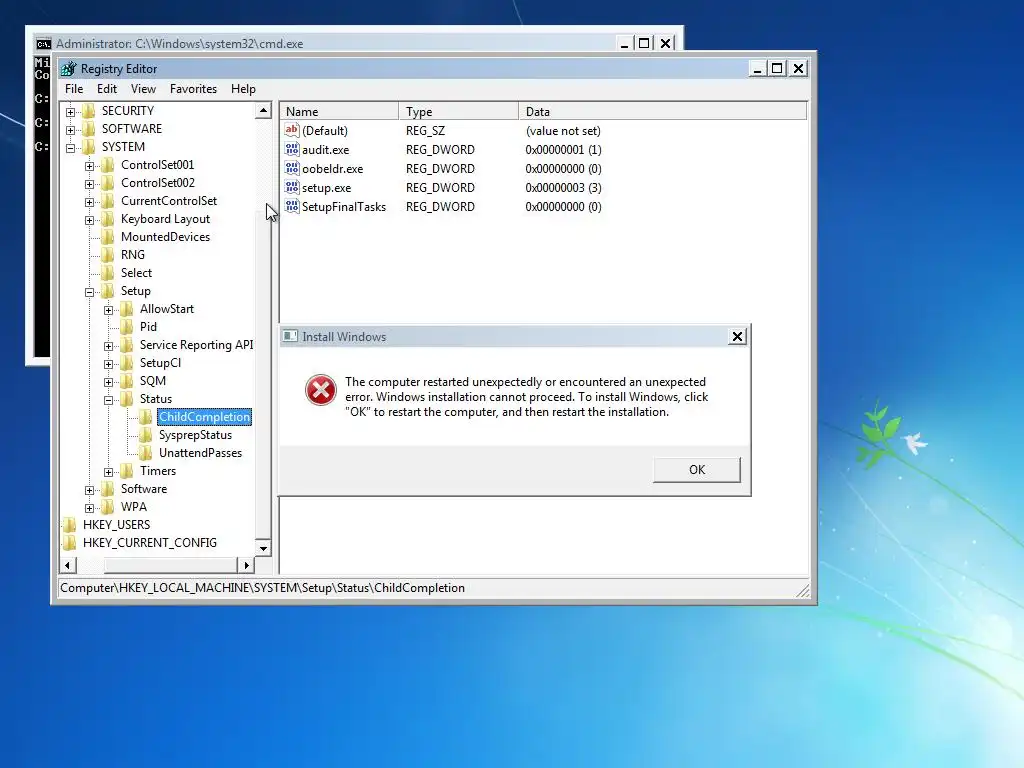The width and height of the screenshot is (1024, 768).
Task: Expand the ControlSet002 key
Action: [x=89, y=184]
